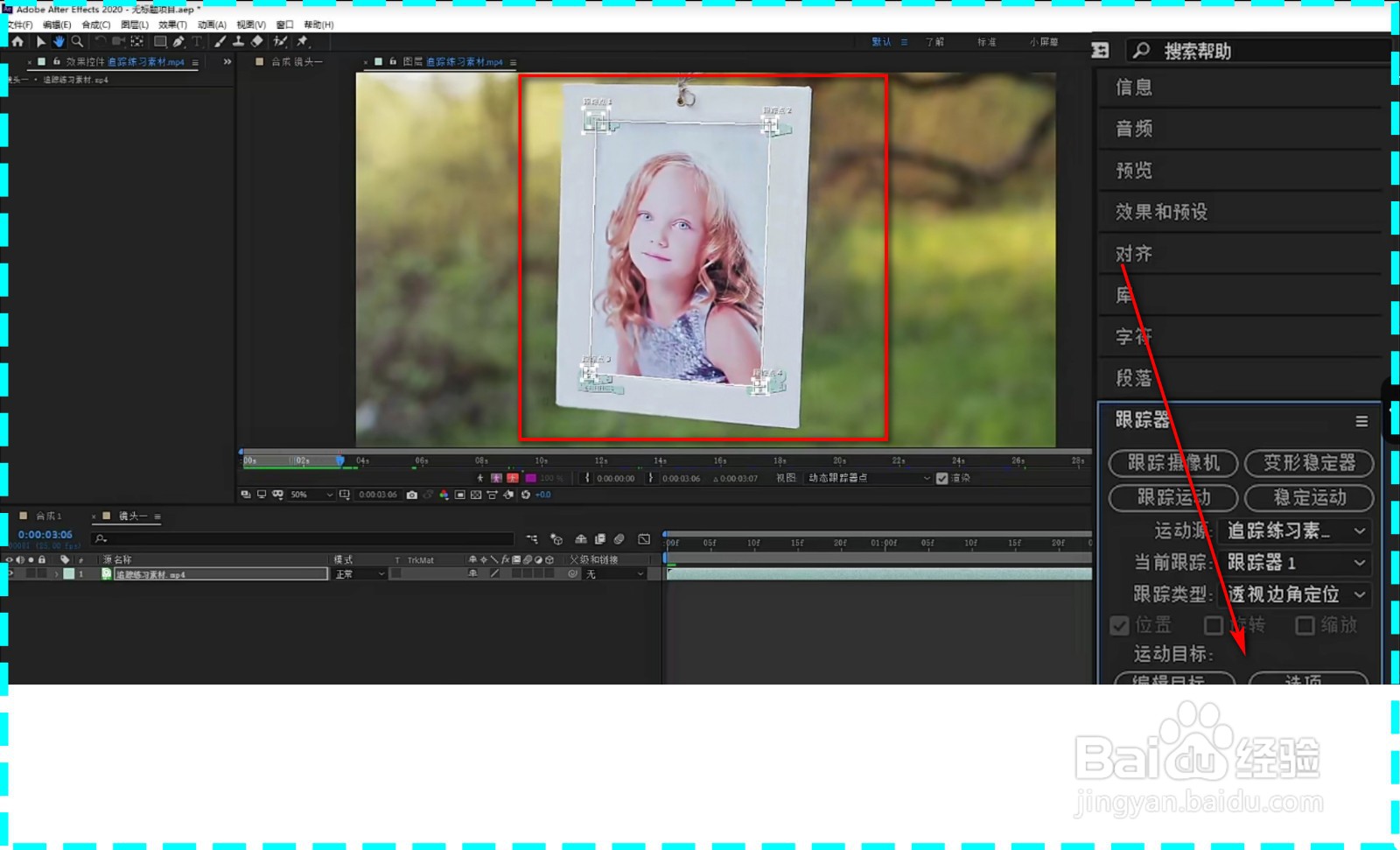This screenshot has width=1400, height=850.
Task: Click the 跟踪运动 button
Action: pyautogui.click(x=1173, y=498)
